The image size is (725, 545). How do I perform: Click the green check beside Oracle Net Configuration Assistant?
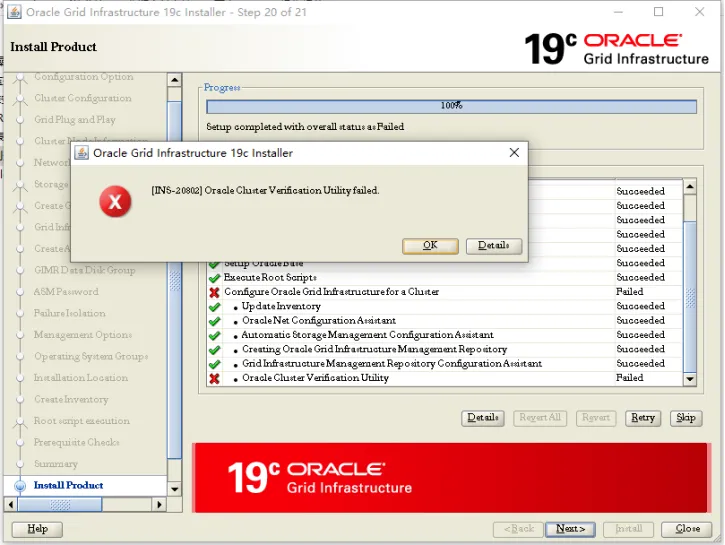tap(214, 321)
